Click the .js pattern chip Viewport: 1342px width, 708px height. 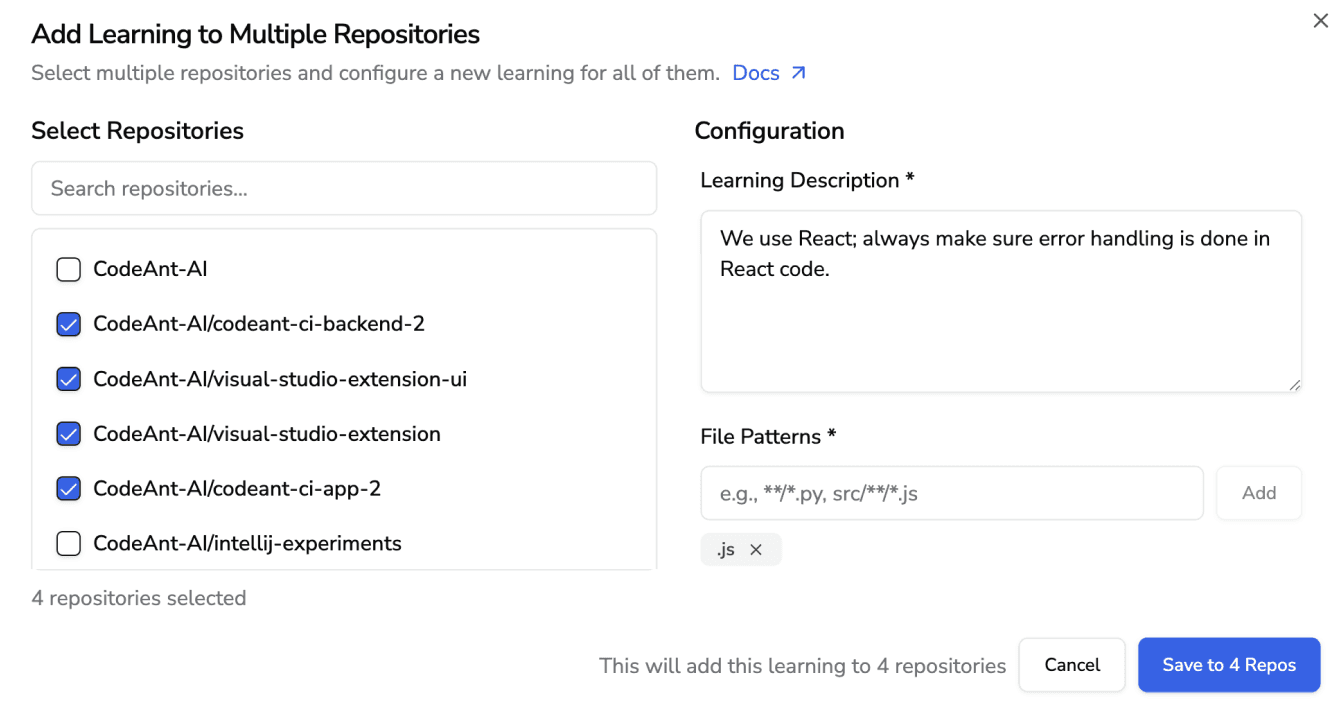pyautogui.click(x=727, y=549)
